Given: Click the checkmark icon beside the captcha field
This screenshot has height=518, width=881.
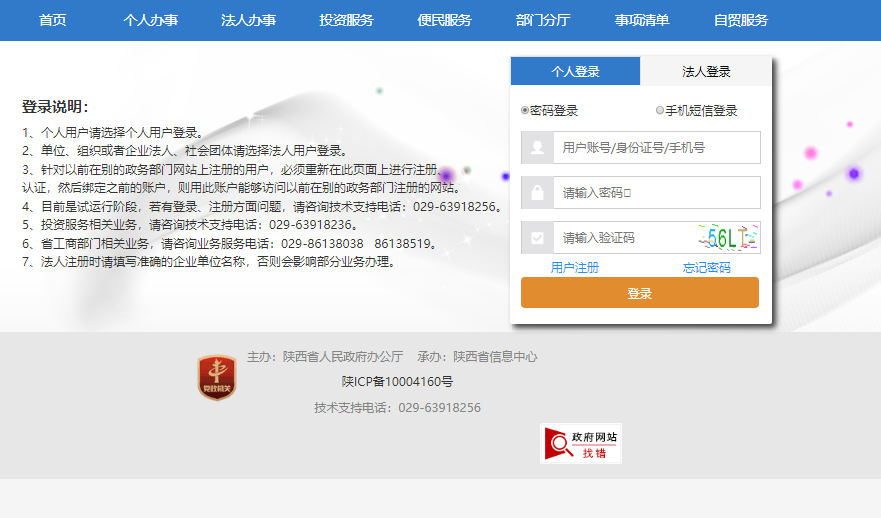Looking at the screenshot, I should click(x=538, y=238).
